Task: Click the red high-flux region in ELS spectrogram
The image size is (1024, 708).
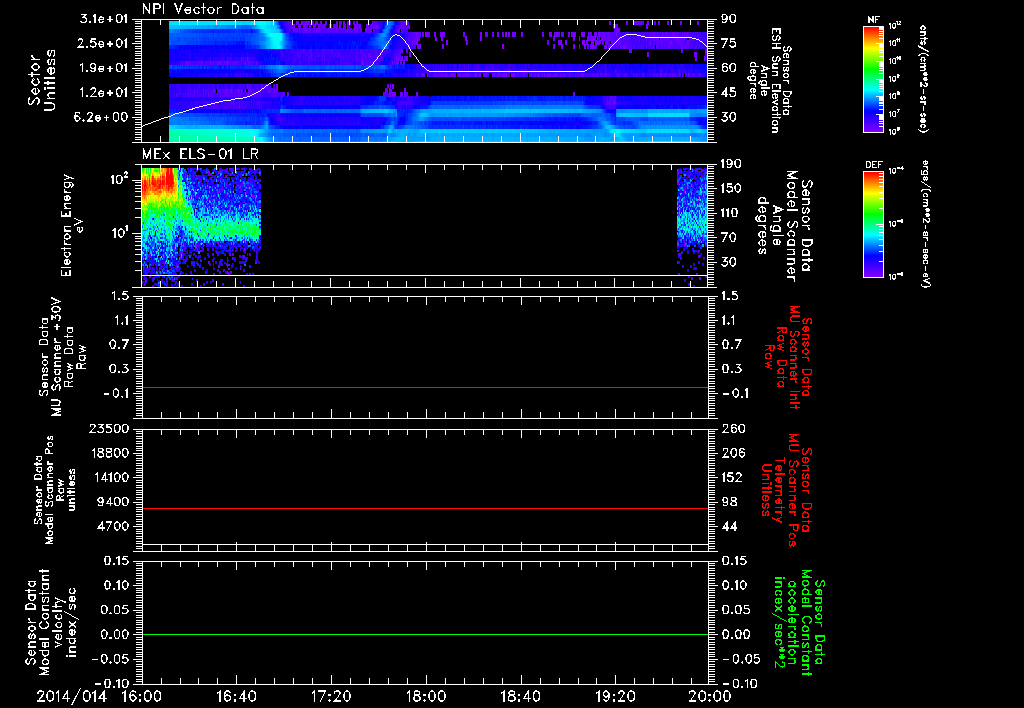Action: click(x=159, y=183)
